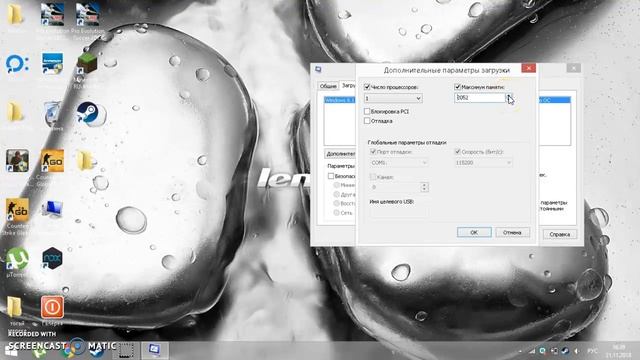Open the volume control in system tray
640x360 pixels.
(x=576, y=351)
